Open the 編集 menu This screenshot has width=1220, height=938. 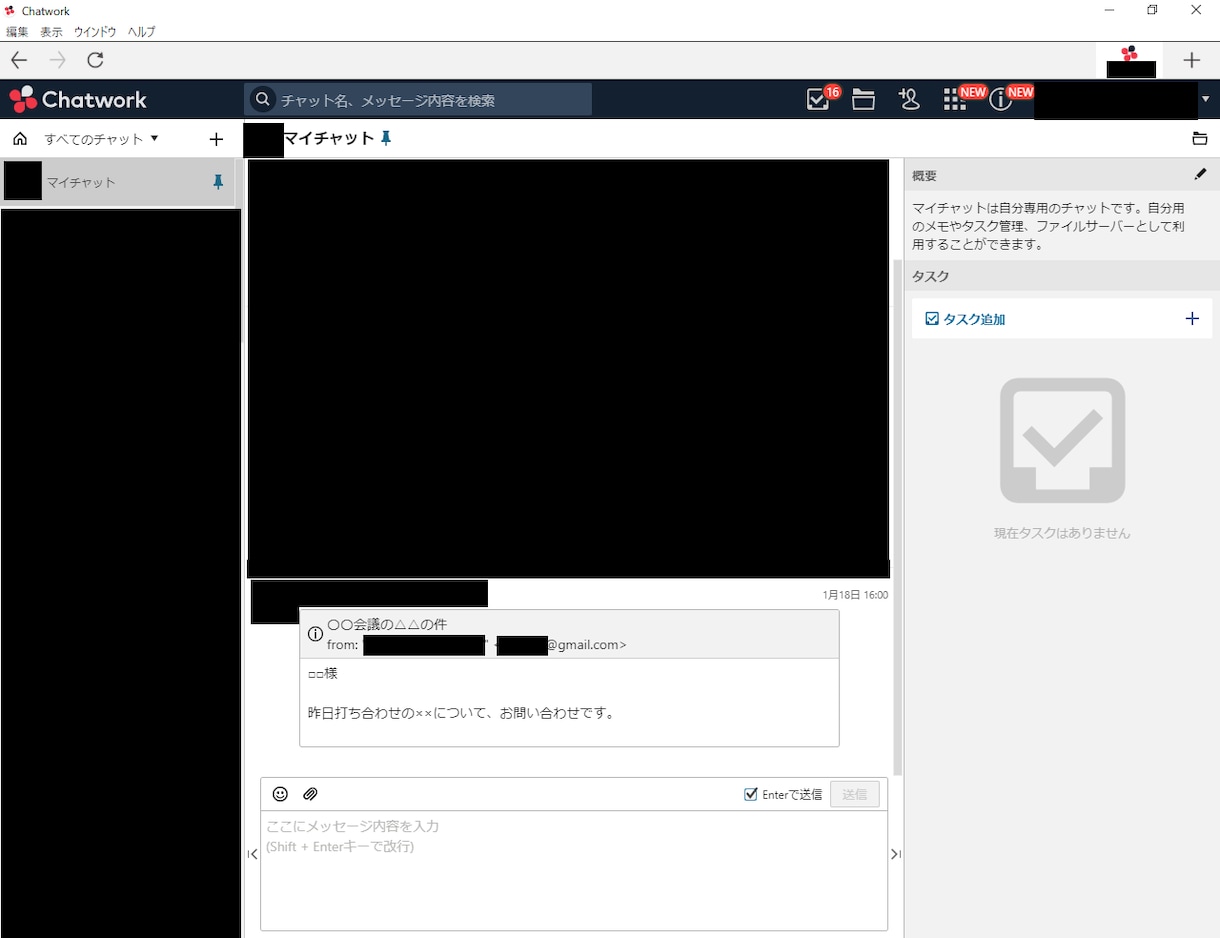tap(17, 32)
